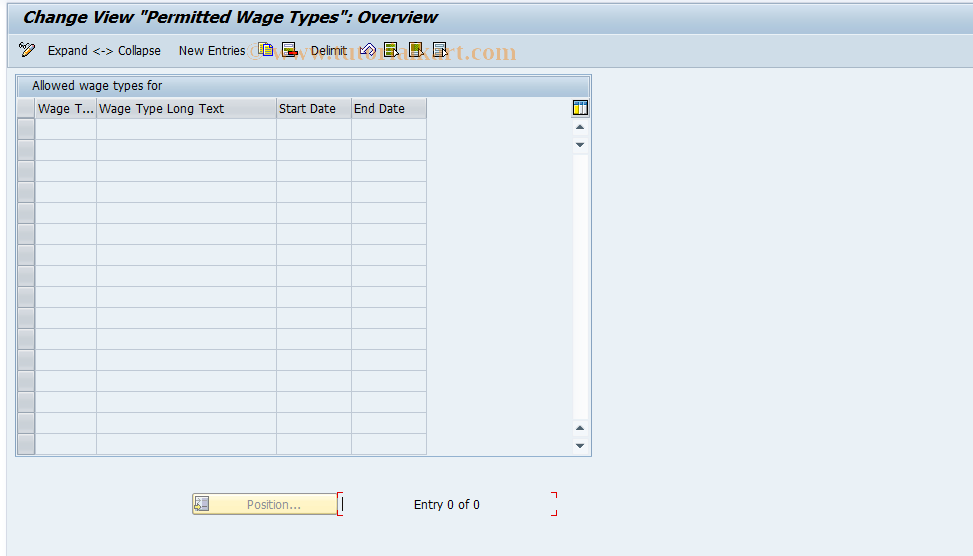
Task: Click first row Start Date cell
Action: click(314, 129)
